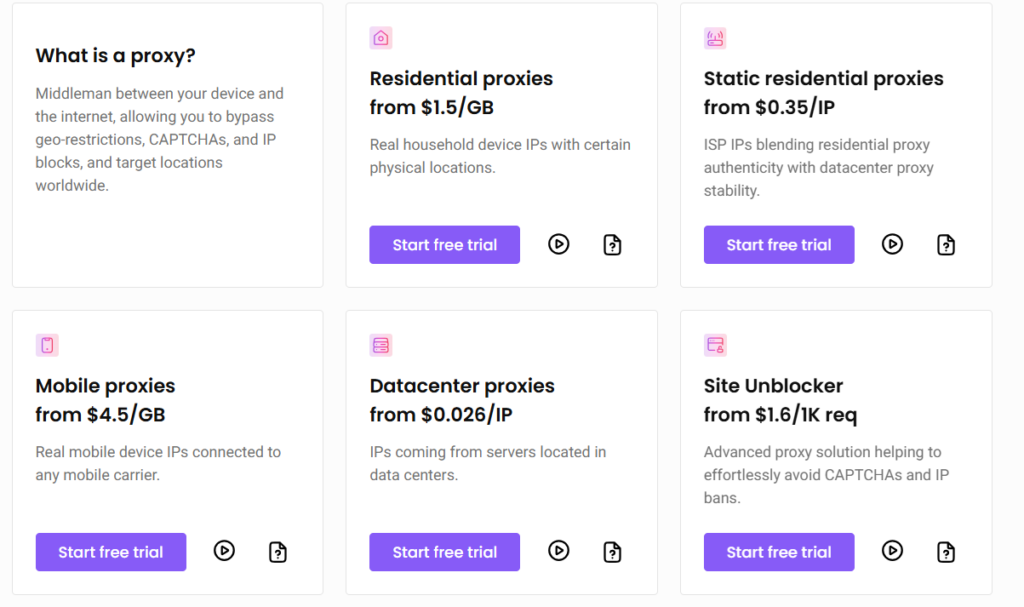
Task: Start free trial for Datacenter proxies
Action: click(444, 551)
